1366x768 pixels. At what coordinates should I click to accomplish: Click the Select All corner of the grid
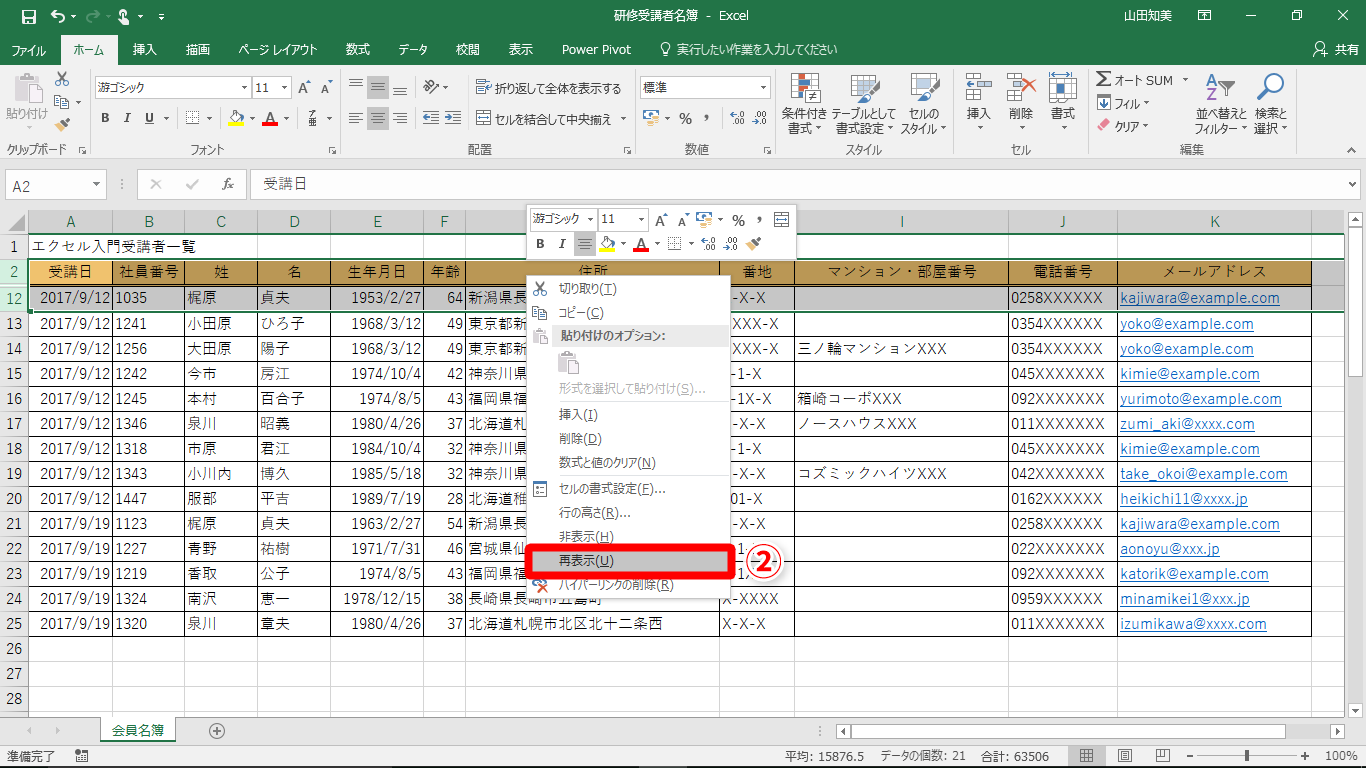pos(14,221)
